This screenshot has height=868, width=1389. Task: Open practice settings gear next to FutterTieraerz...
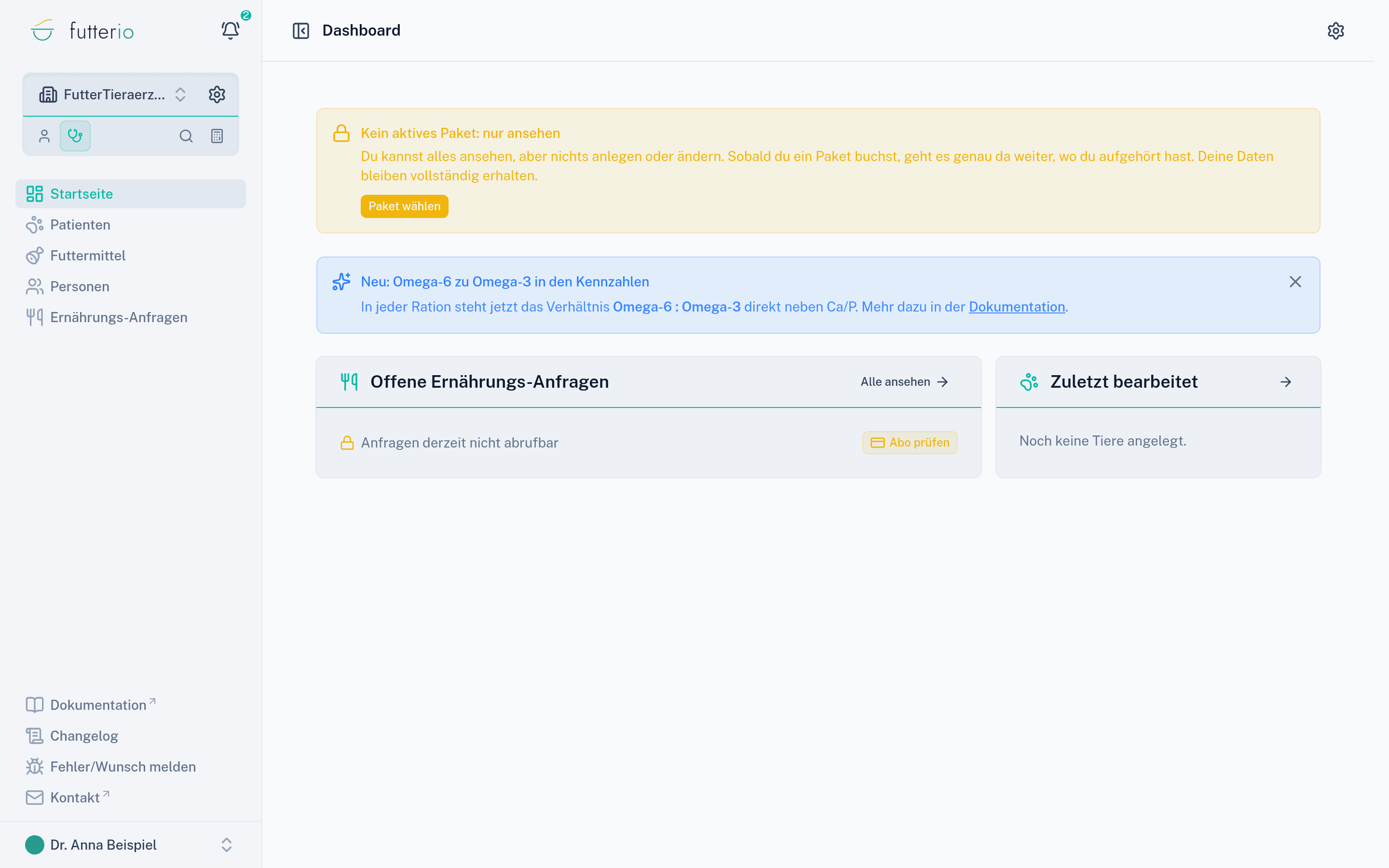click(x=217, y=94)
